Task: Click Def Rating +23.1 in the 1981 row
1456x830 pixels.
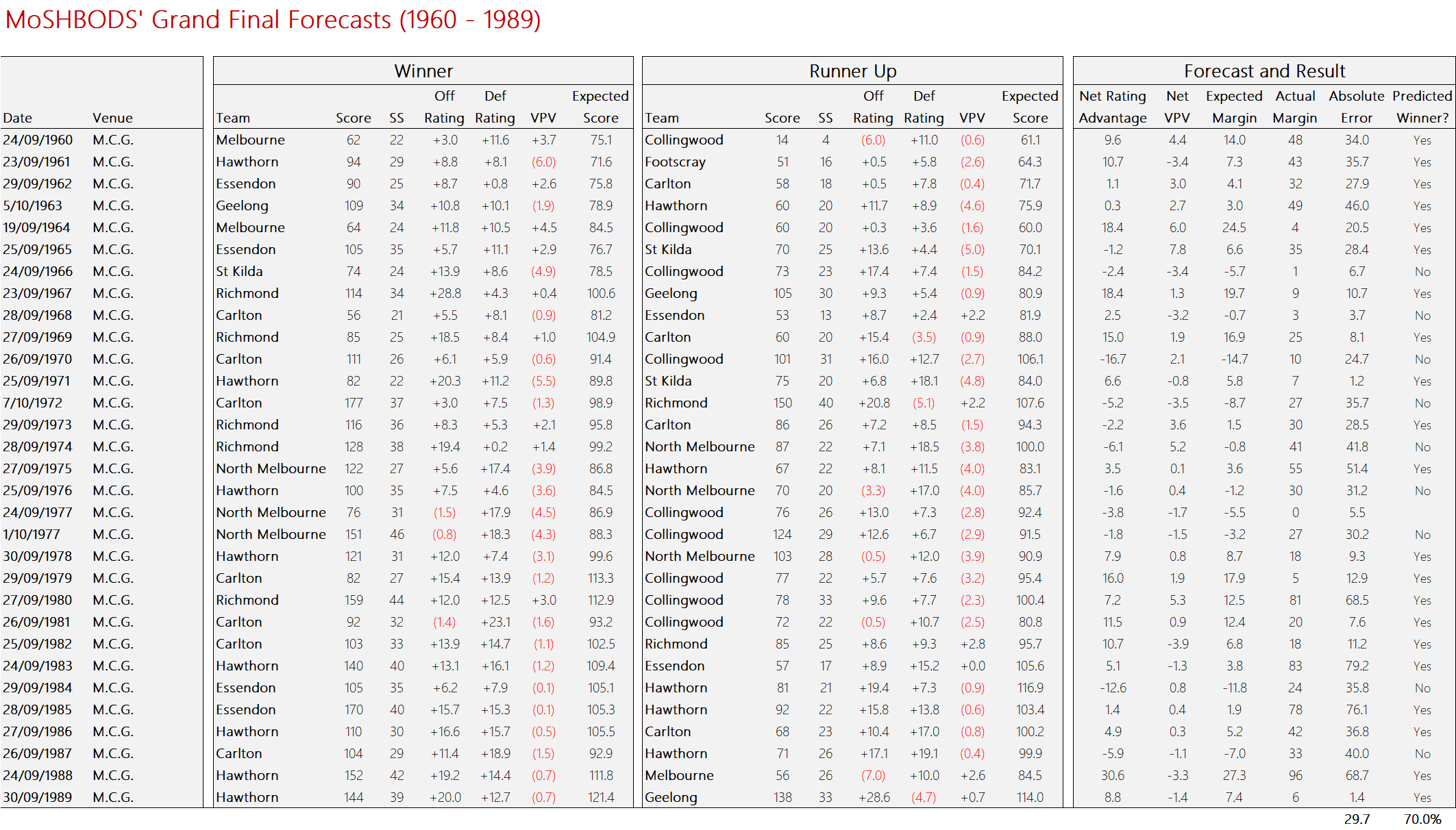Action: click(495, 622)
